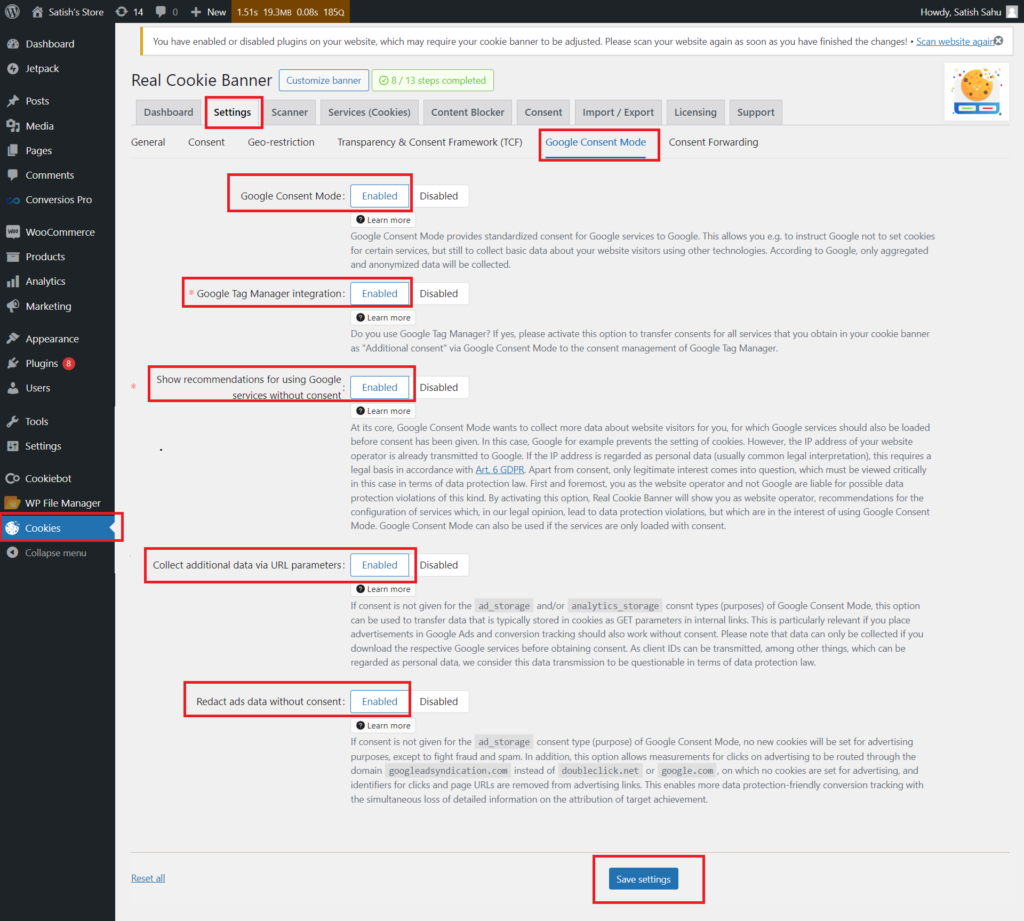Open the Import / Export tab

(618, 112)
